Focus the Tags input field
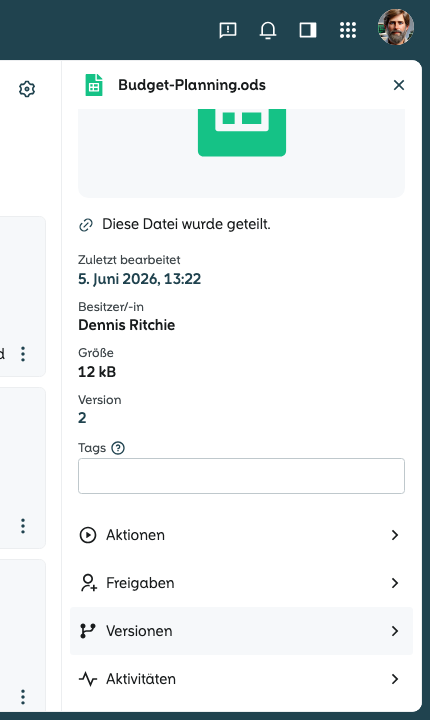The image size is (430, 720). (x=241, y=476)
